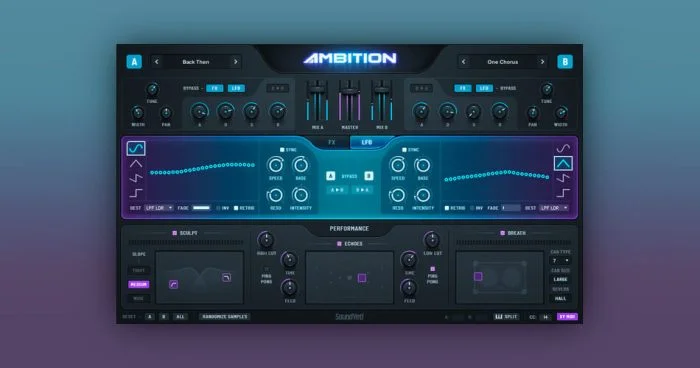Click LFO B Intensity knob
Viewport: 700px width, 368px height.
pos(422,195)
